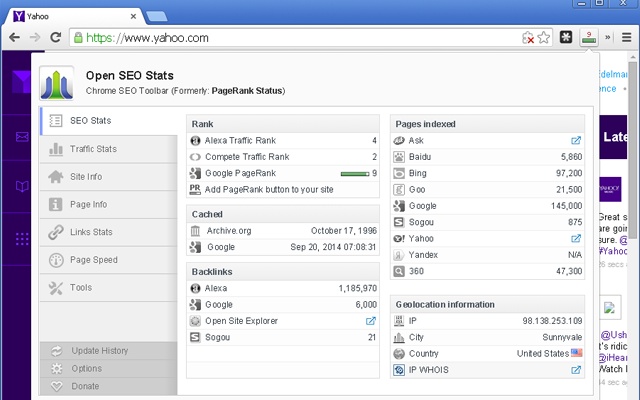Click Google pages indexed value 145,000
Screen dimensions: 640x400
[x=567, y=206]
